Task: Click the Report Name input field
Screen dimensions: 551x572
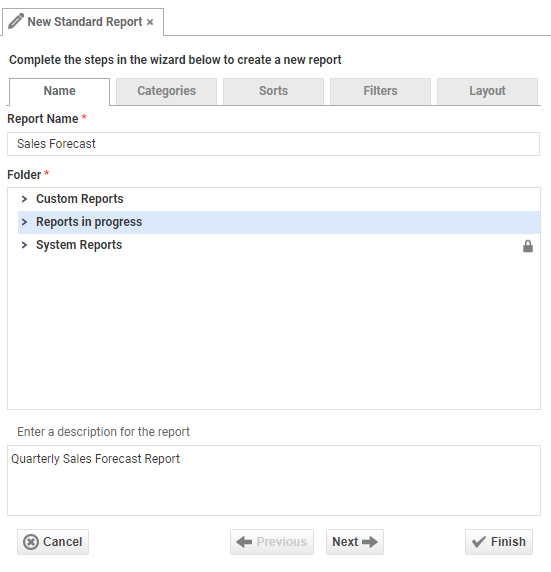Action: tap(273, 144)
